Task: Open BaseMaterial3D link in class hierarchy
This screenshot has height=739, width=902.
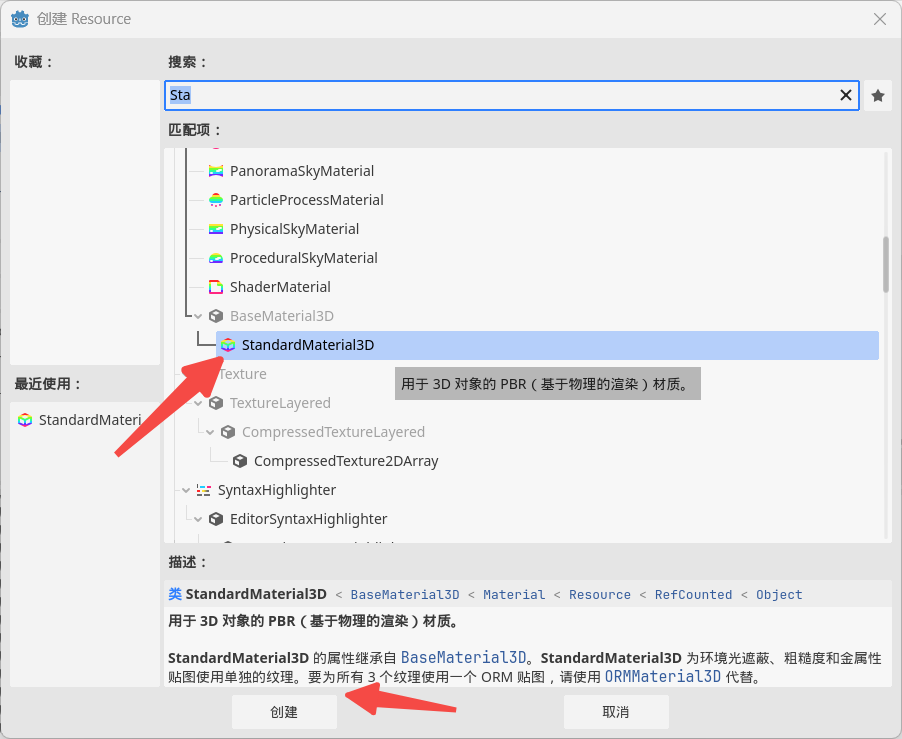Action: coord(405,595)
